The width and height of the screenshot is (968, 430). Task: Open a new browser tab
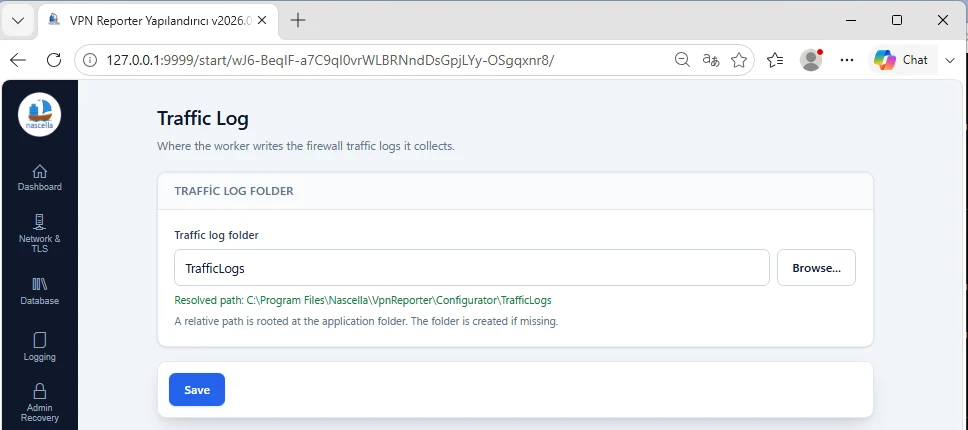click(298, 20)
